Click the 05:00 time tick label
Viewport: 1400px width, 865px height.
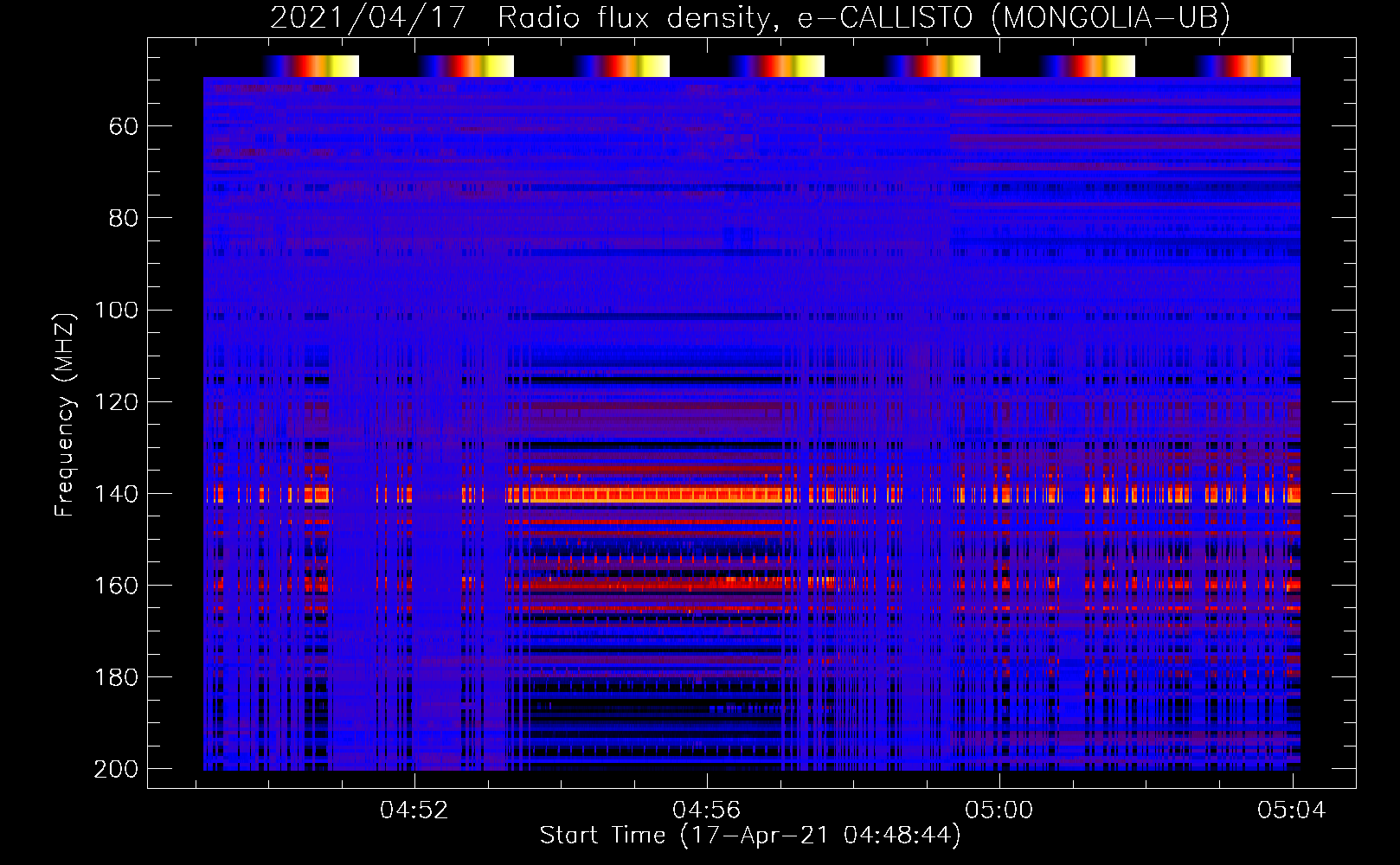[x=999, y=810]
